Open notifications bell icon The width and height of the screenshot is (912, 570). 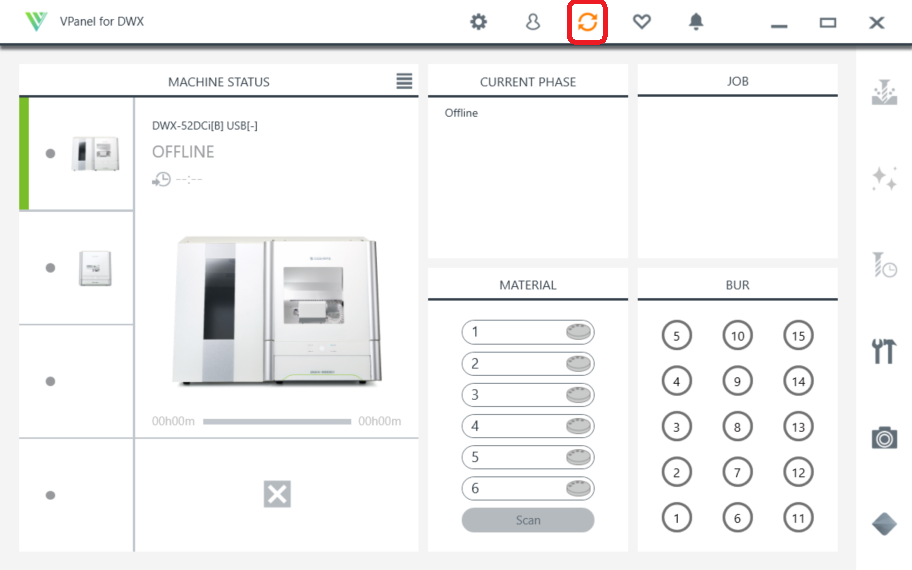click(696, 22)
